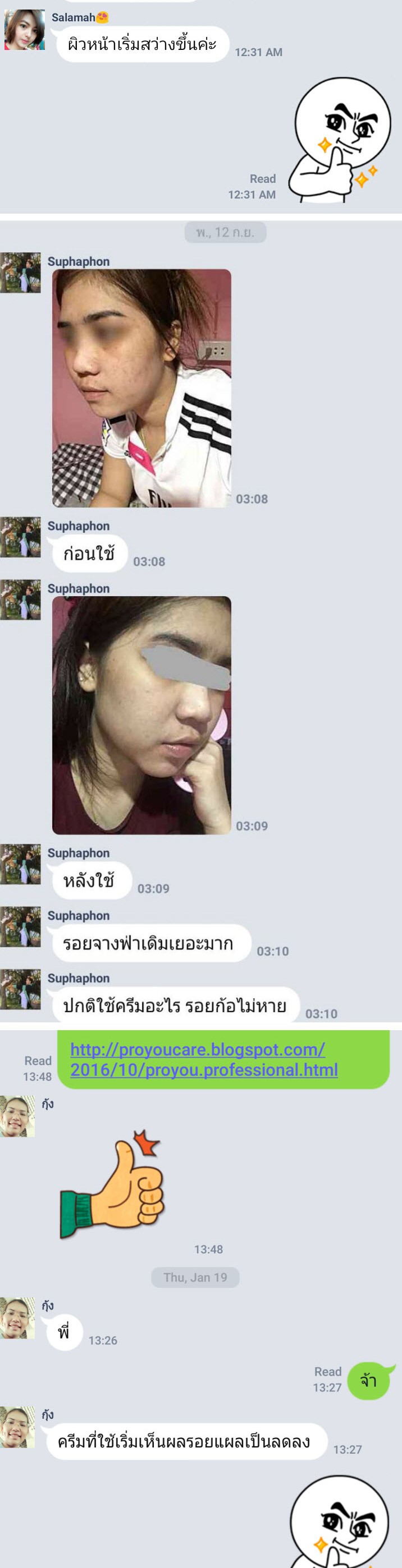This screenshot has height=1568, width=402.
Task: Open กุ้ง's avatar next to the thumbs-up sticker
Action: click(17, 1116)
